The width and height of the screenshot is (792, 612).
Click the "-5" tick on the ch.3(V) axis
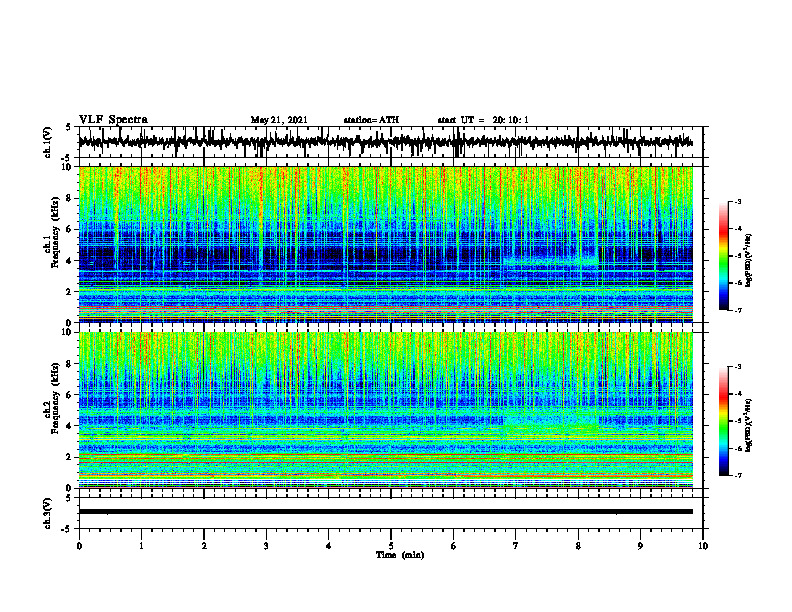click(x=67, y=529)
